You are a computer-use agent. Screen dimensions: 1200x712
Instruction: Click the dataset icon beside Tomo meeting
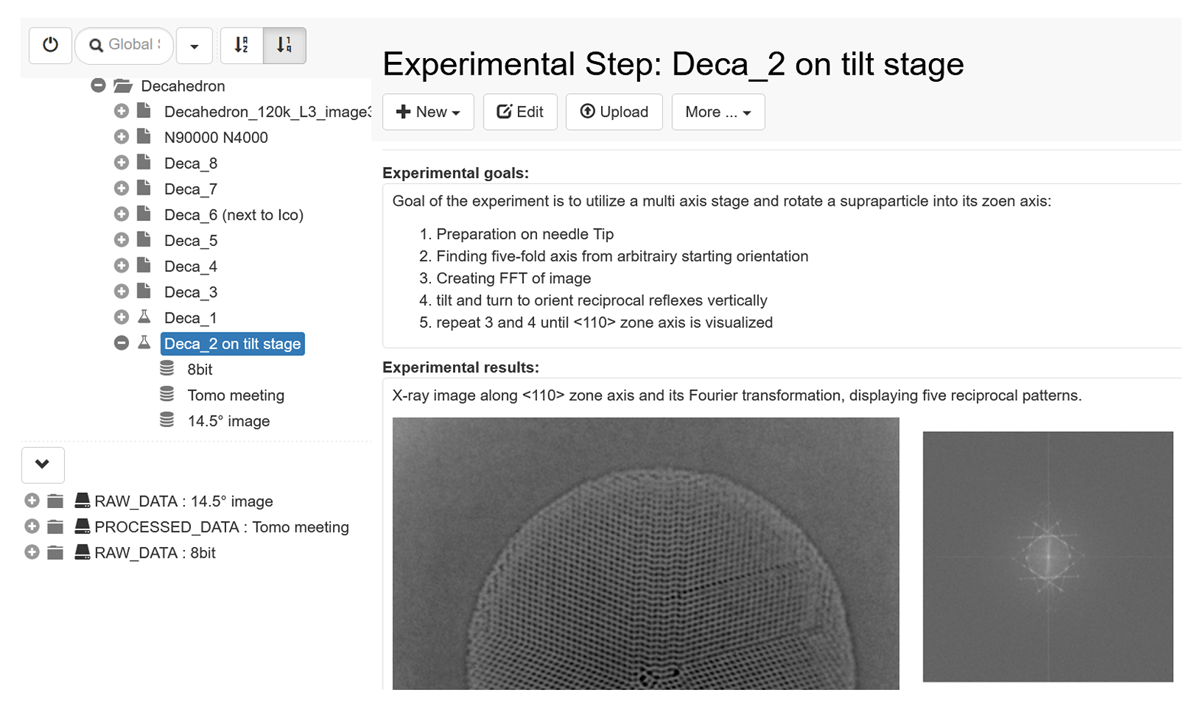click(167, 395)
